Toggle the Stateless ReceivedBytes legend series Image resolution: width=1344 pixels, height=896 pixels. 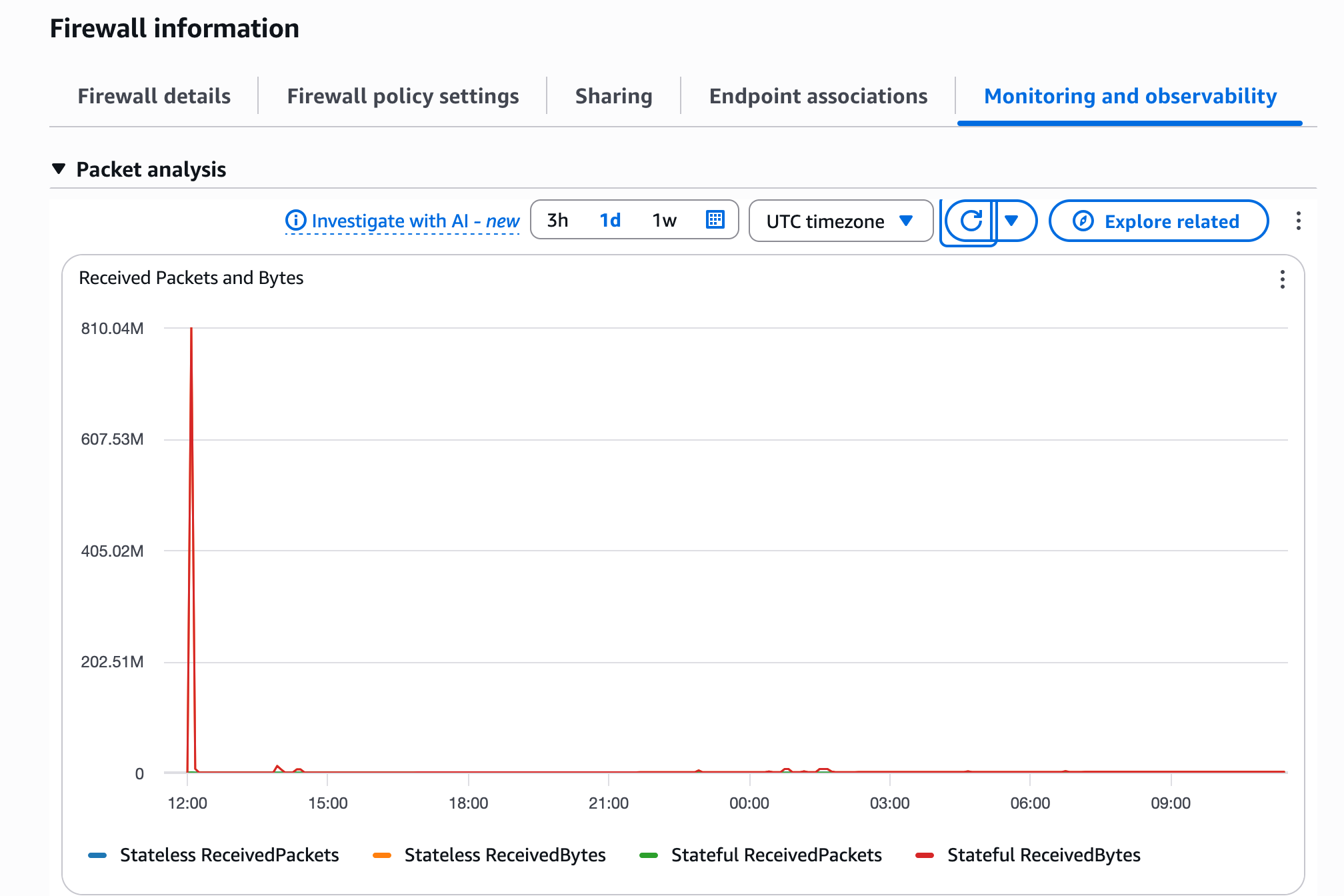pos(504,855)
